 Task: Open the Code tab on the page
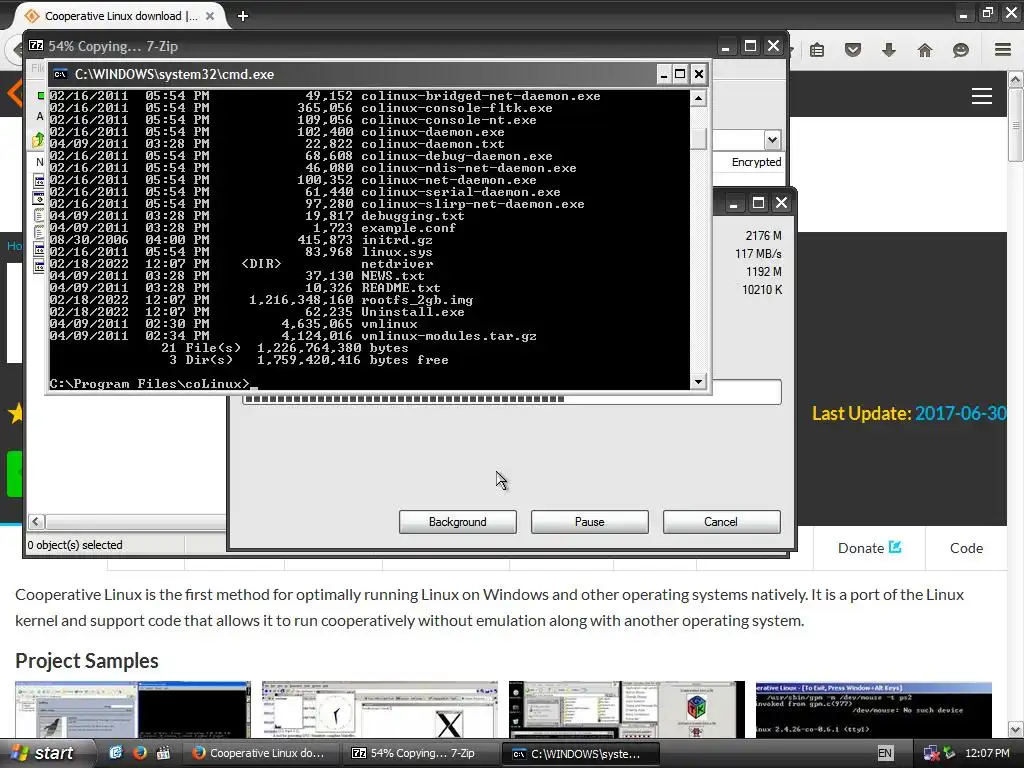pyautogui.click(x=966, y=548)
